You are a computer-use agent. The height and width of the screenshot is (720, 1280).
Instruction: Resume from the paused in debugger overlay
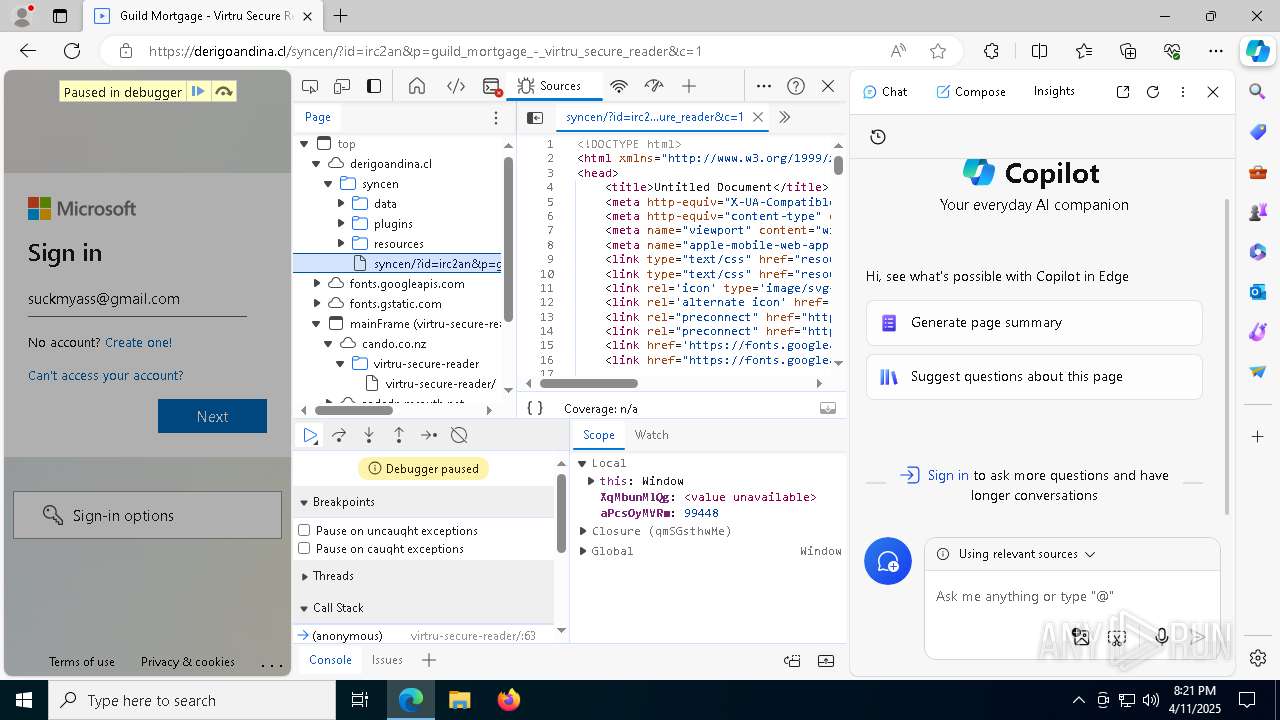tap(198, 91)
